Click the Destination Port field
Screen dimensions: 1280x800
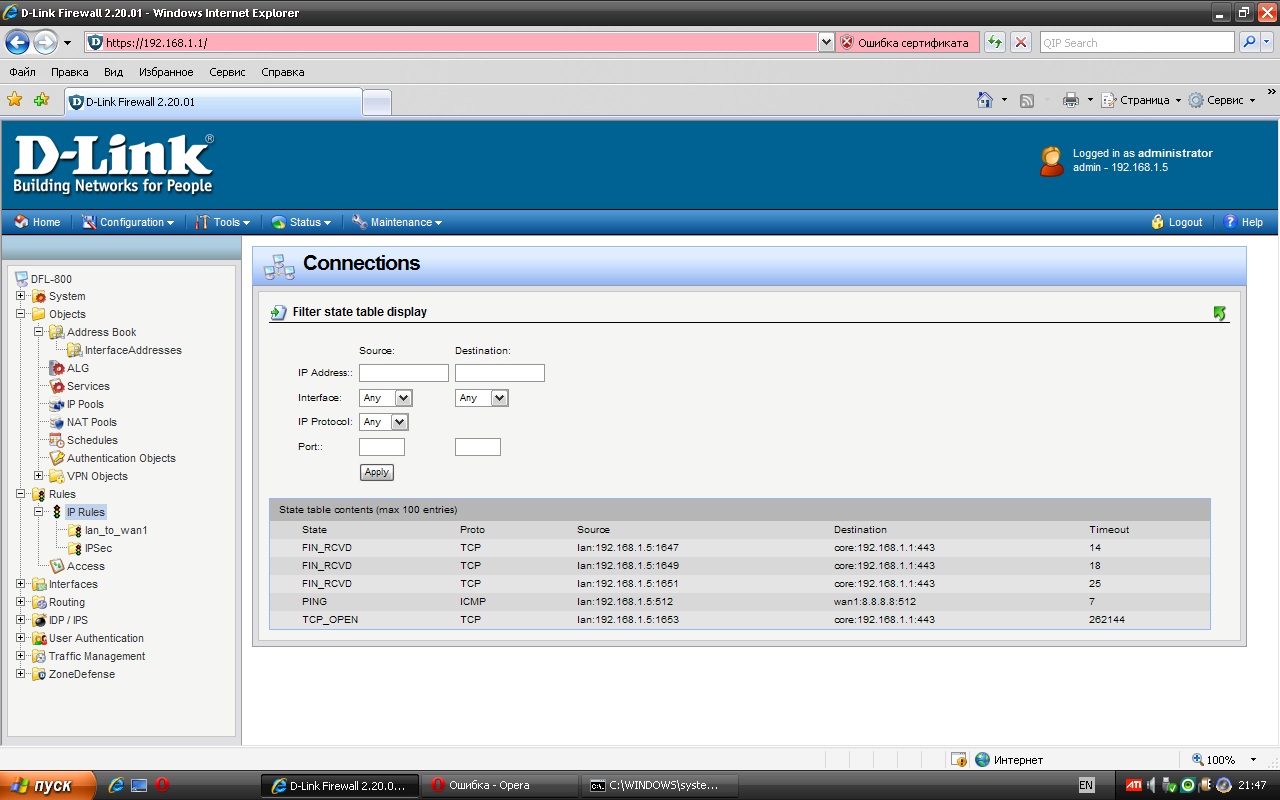(x=478, y=447)
